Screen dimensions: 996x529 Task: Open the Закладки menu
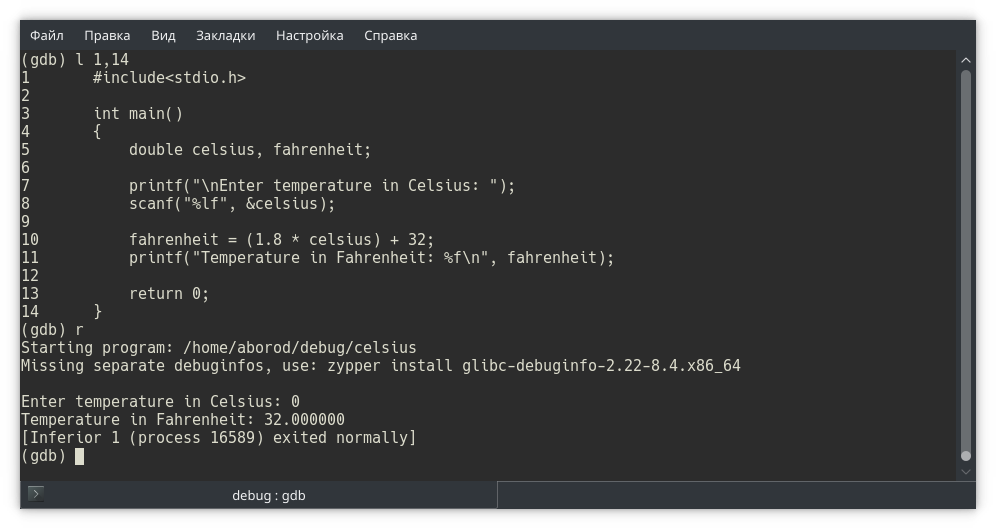(x=225, y=35)
